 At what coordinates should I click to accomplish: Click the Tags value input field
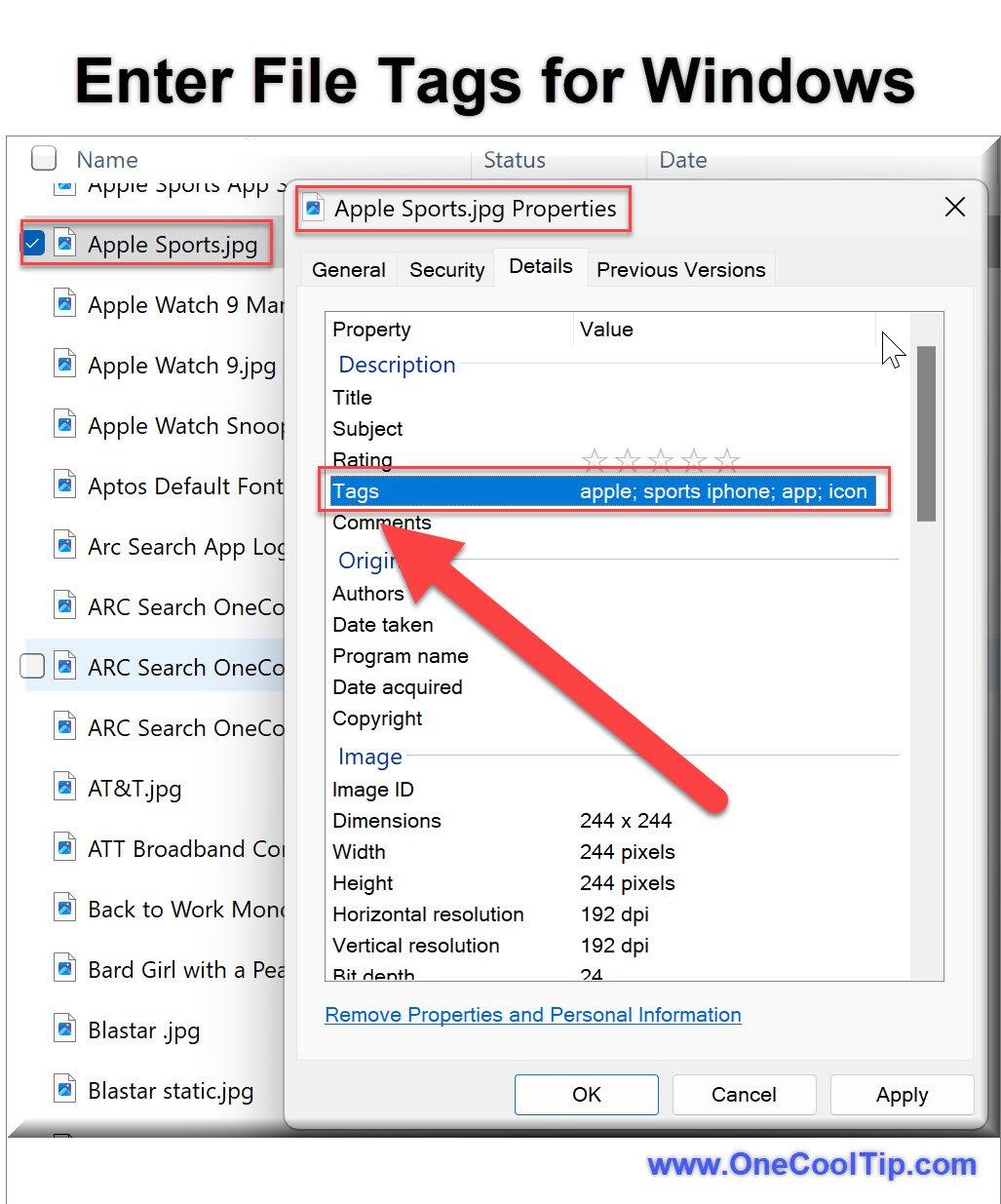point(723,491)
